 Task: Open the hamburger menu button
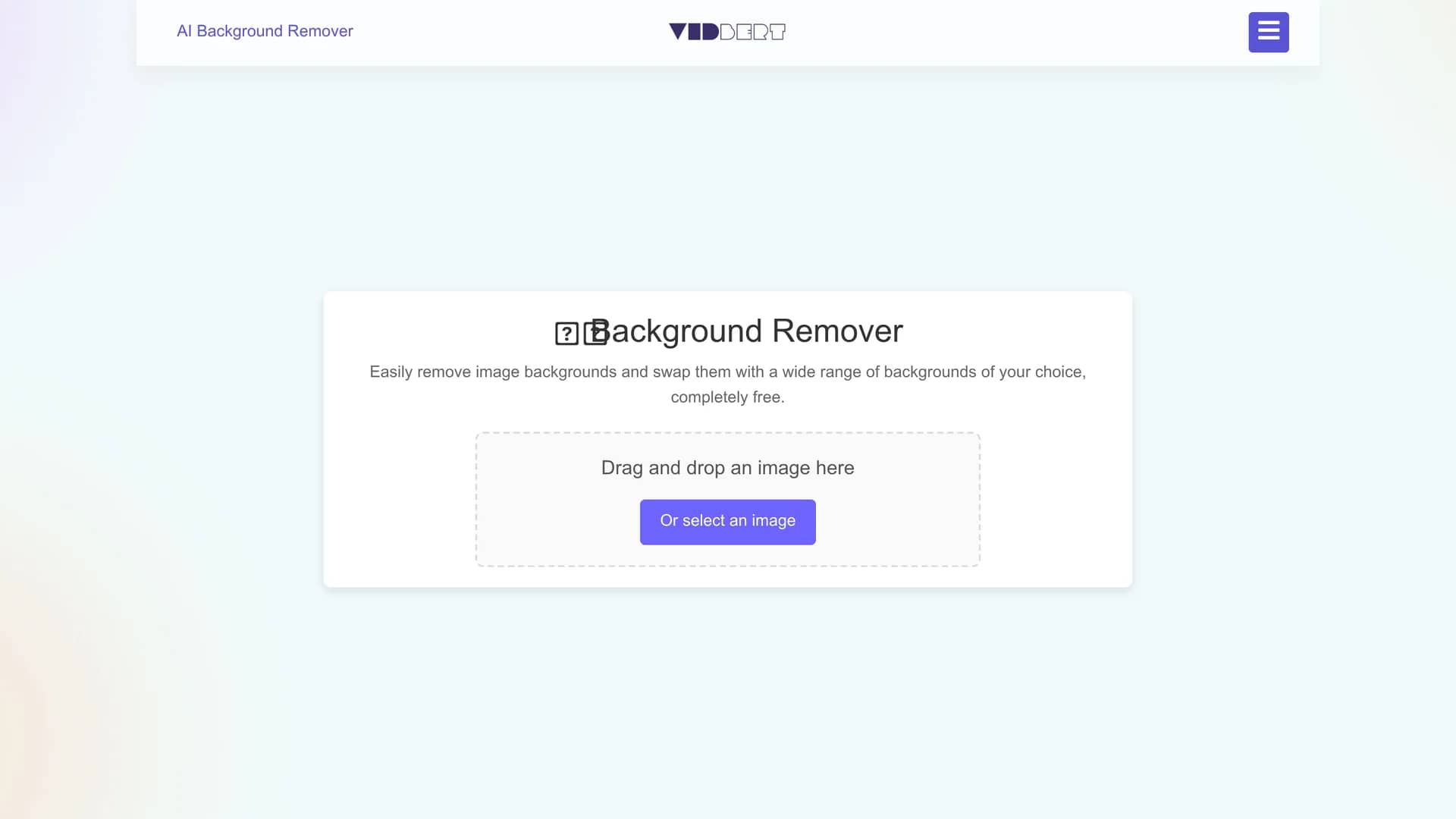1268,32
